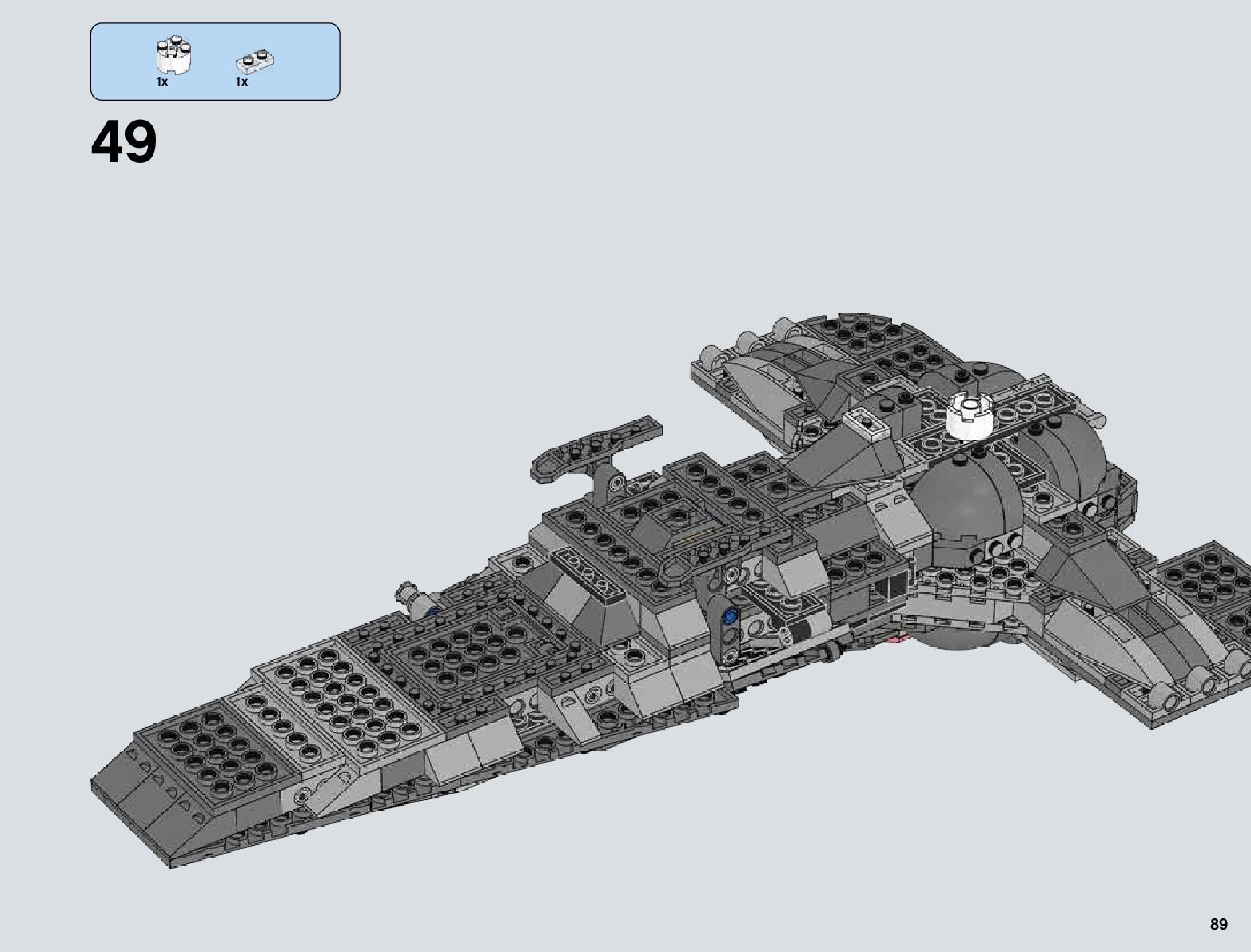Screen dimensions: 1251x952
Task: Click the blue pin on the ship's side
Action: pos(728,616)
